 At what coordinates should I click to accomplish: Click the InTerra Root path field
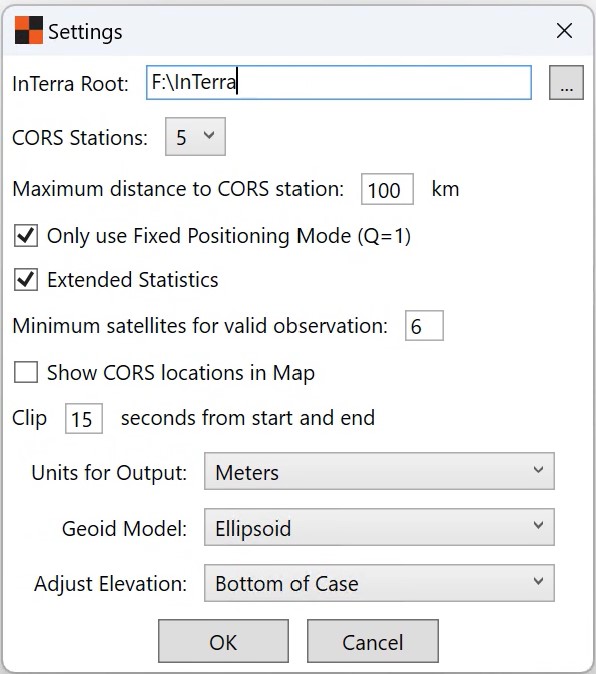339,83
